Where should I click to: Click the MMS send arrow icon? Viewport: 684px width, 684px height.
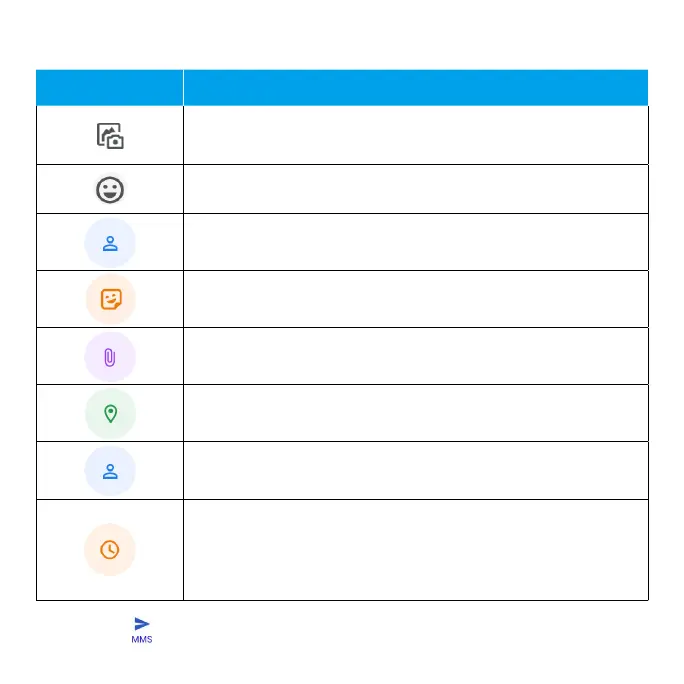pyautogui.click(x=142, y=624)
